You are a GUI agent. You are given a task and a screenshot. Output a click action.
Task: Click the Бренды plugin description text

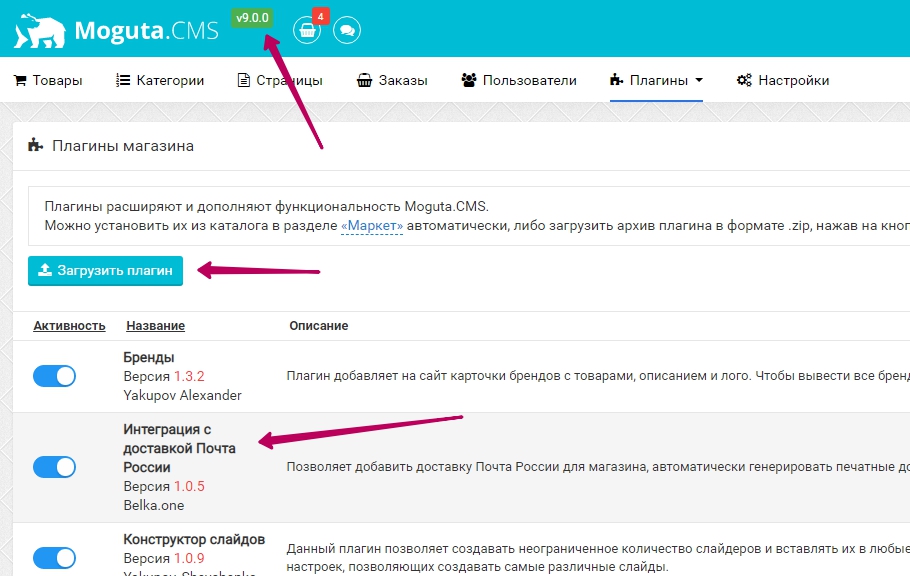coord(598,376)
